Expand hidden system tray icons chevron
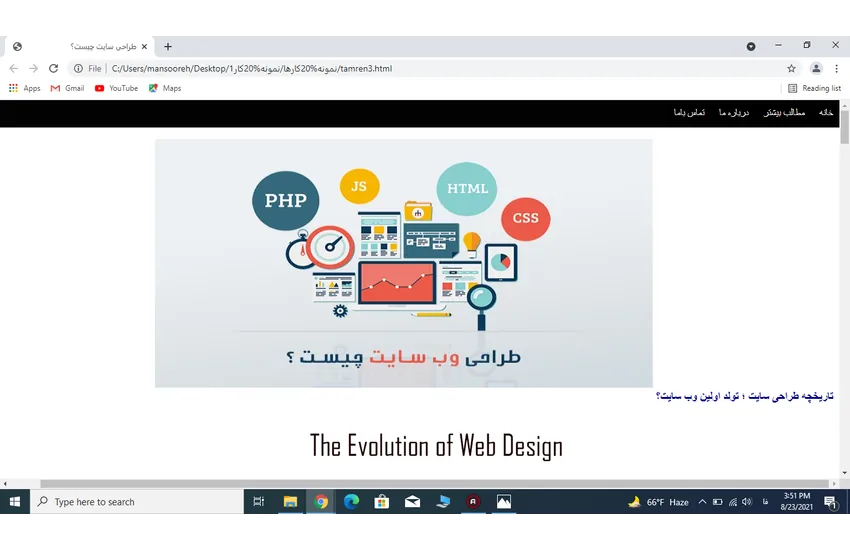The width and height of the screenshot is (850, 550). coord(702,502)
